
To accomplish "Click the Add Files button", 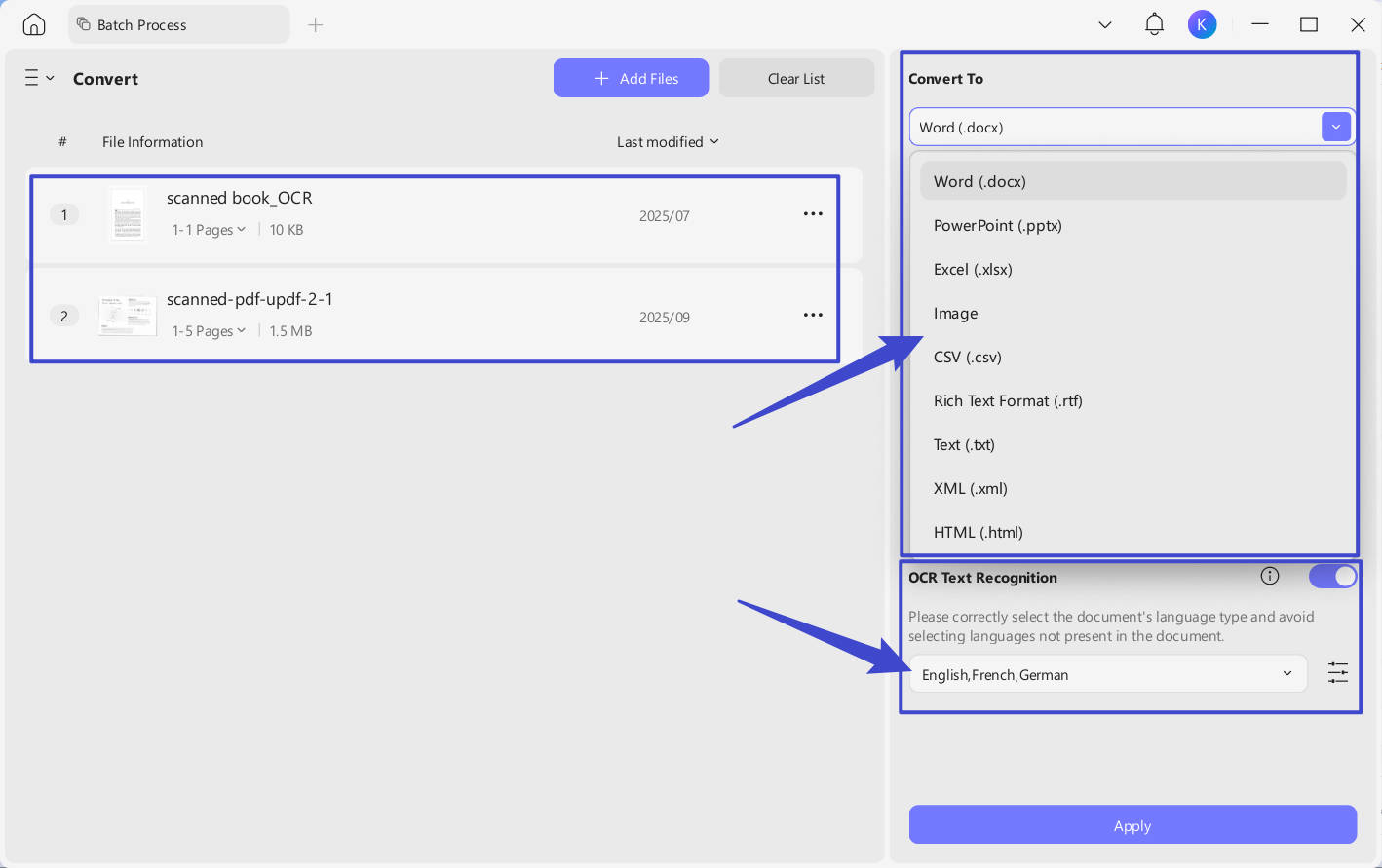I will pyautogui.click(x=631, y=78).
